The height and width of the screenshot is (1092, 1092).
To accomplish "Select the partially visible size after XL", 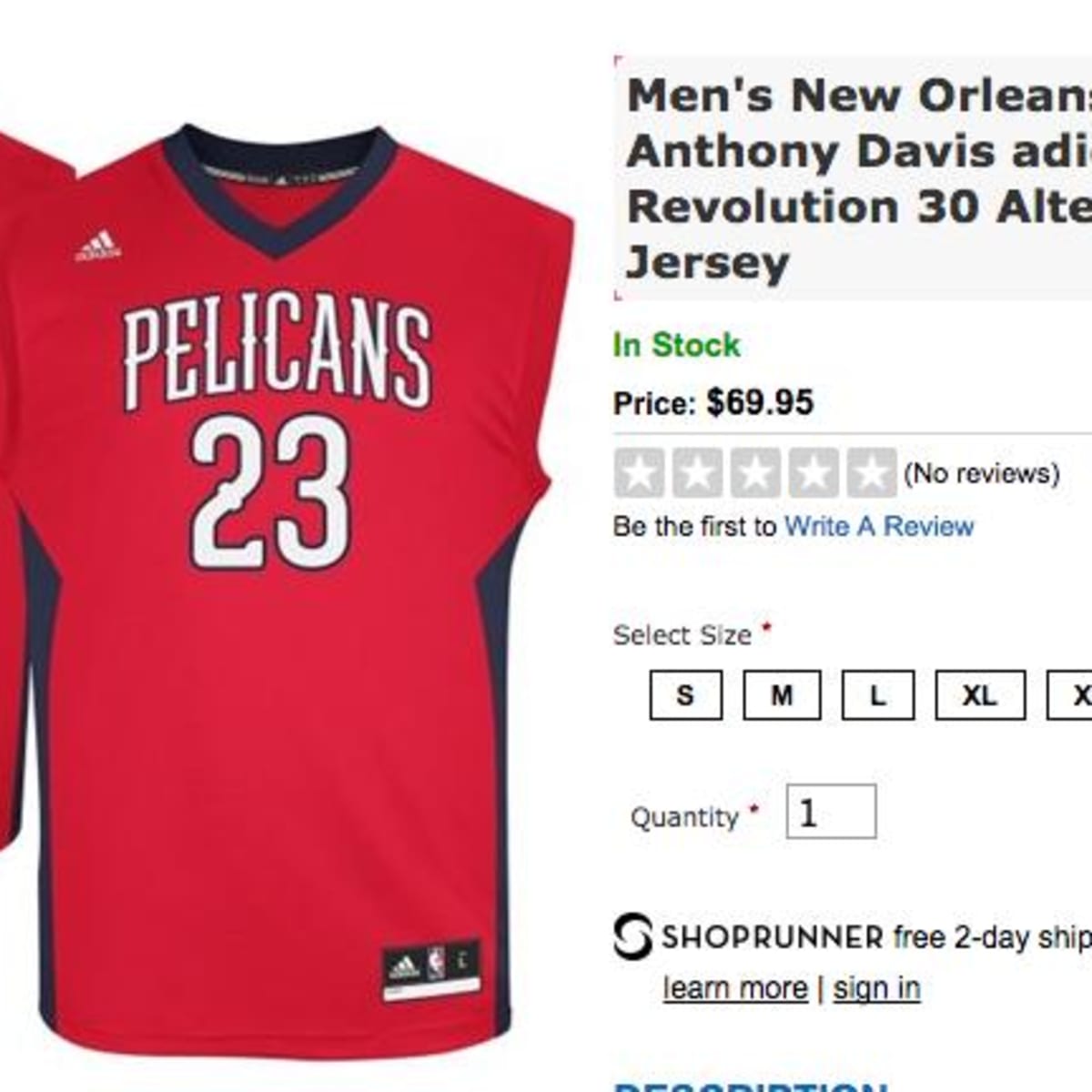I will [1074, 696].
